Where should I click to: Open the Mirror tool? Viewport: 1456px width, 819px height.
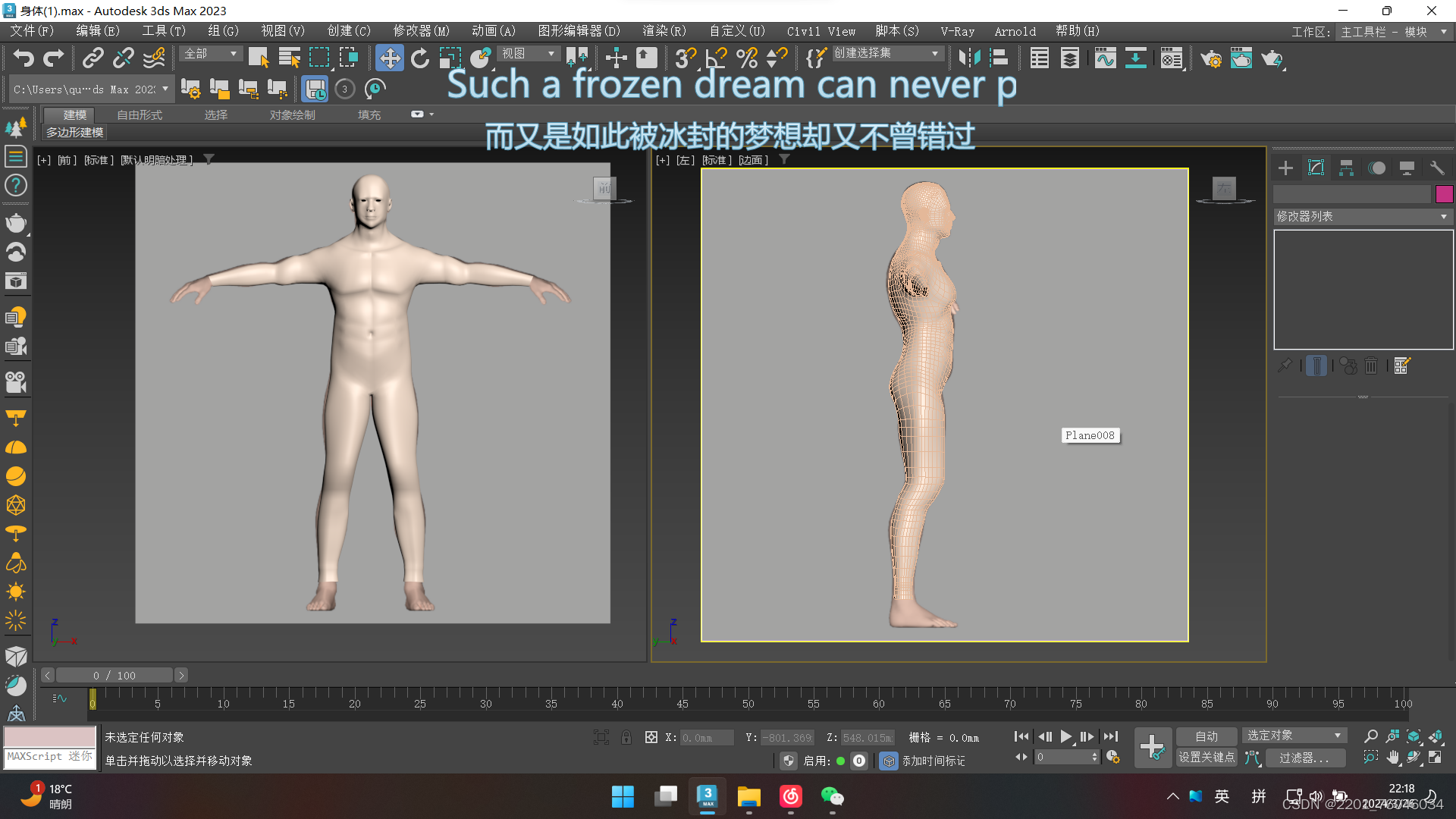click(969, 58)
